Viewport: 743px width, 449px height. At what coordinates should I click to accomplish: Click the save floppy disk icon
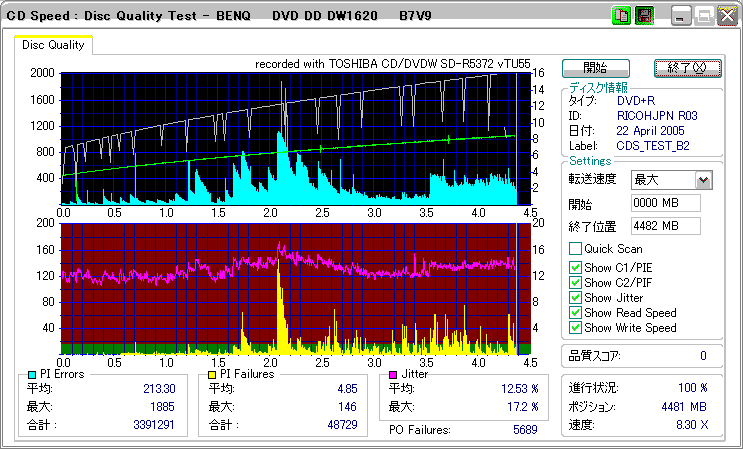click(643, 16)
